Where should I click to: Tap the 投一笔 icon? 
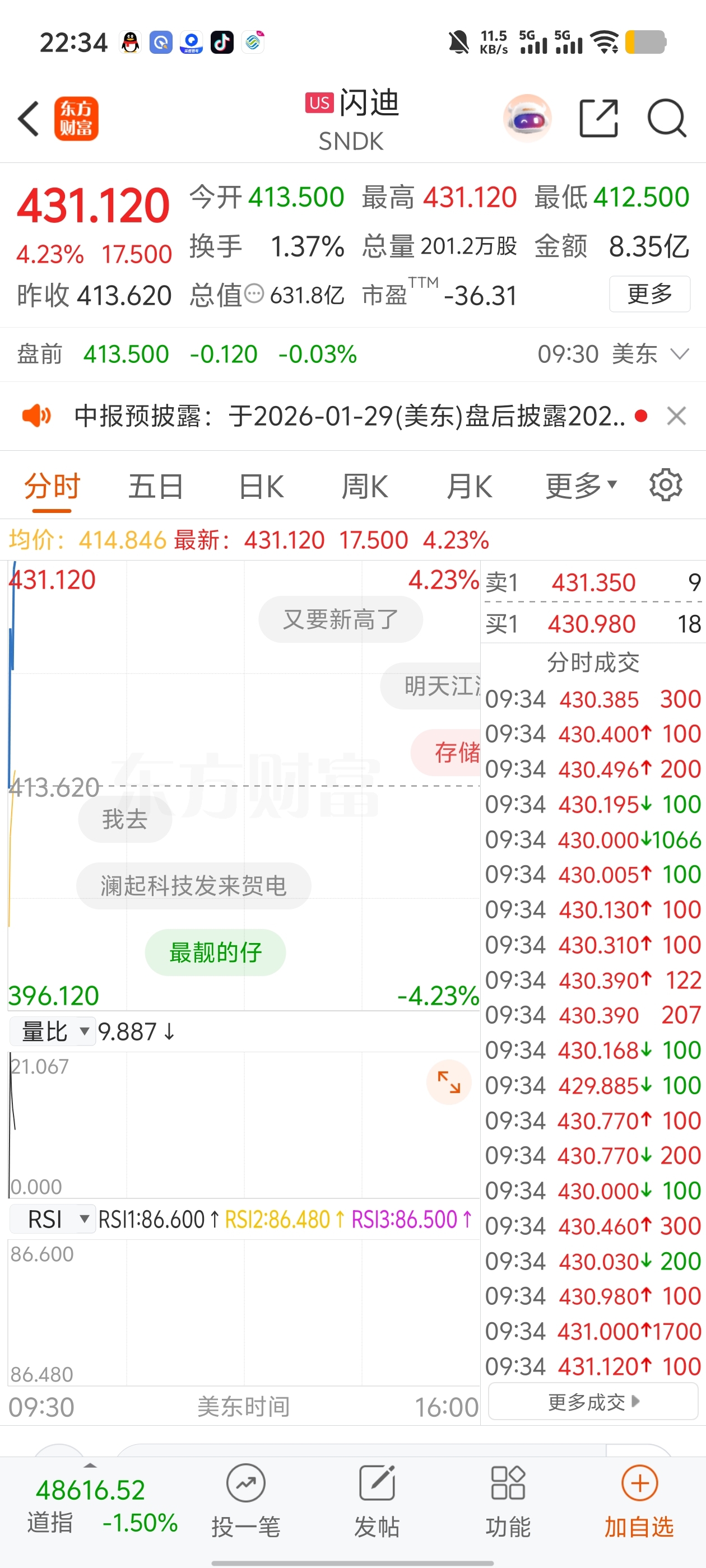tap(245, 1483)
